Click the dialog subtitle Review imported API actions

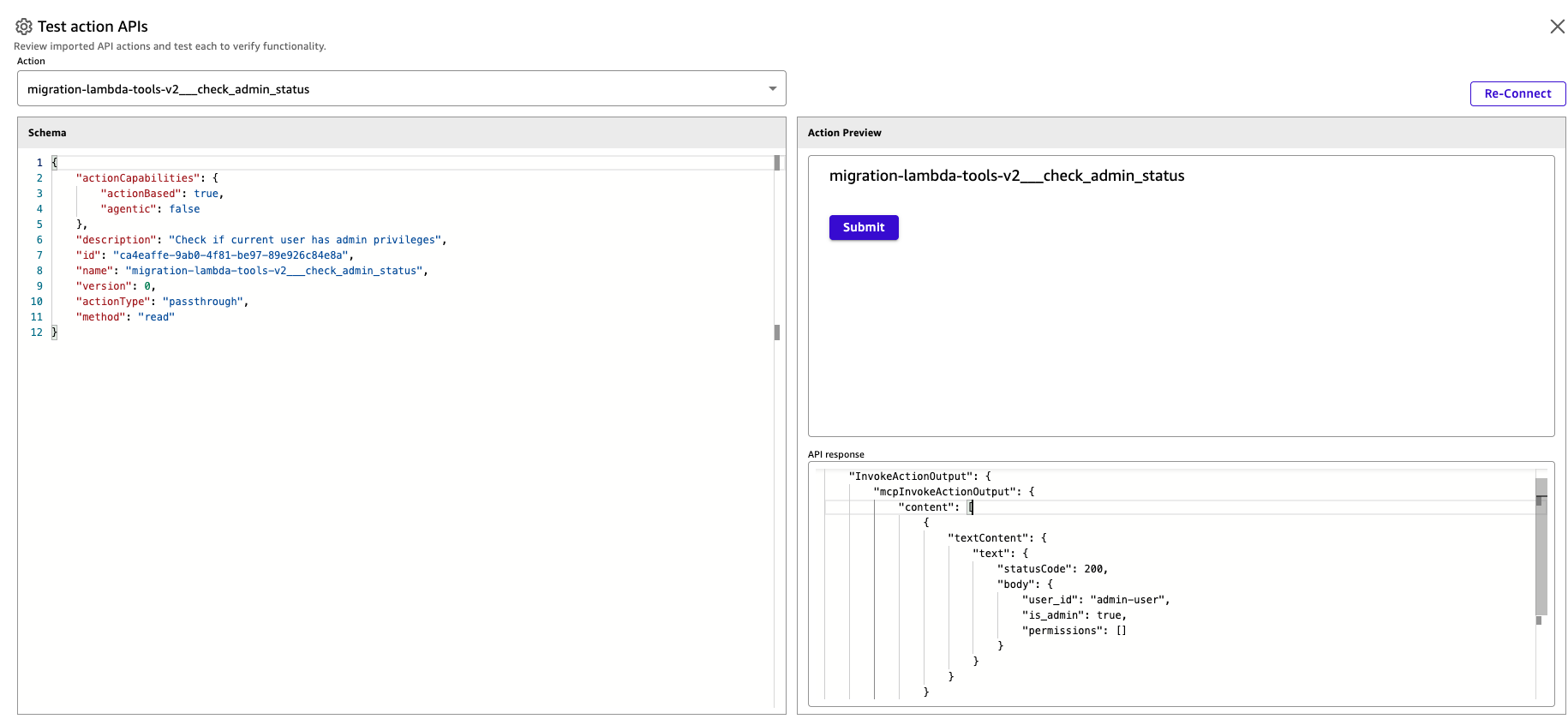tap(170, 46)
